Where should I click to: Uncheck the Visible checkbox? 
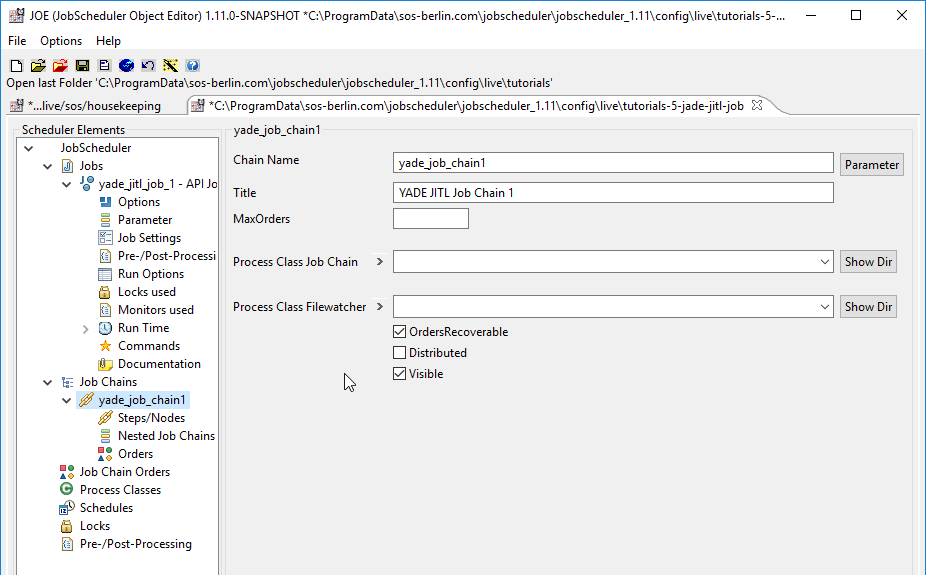click(399, 374)
